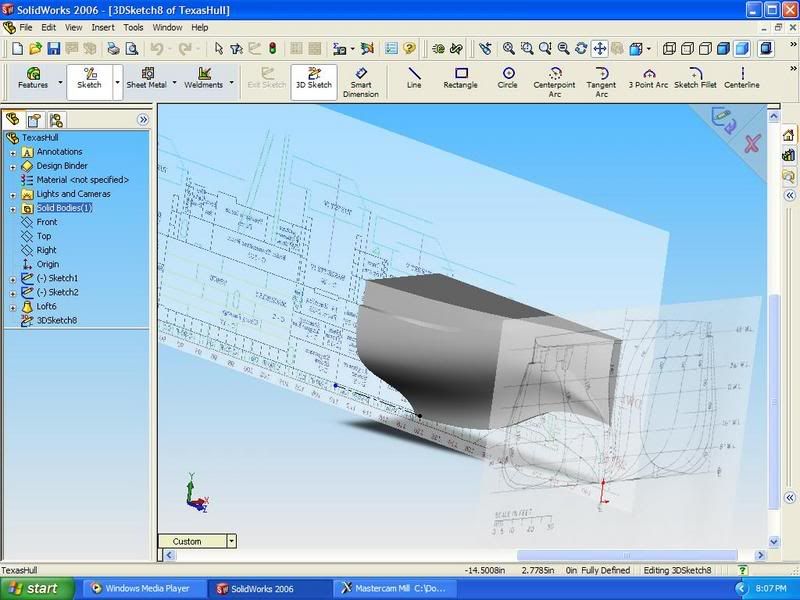Select the Tangent Arc tool
800x600 pixels.
[602, 82]
